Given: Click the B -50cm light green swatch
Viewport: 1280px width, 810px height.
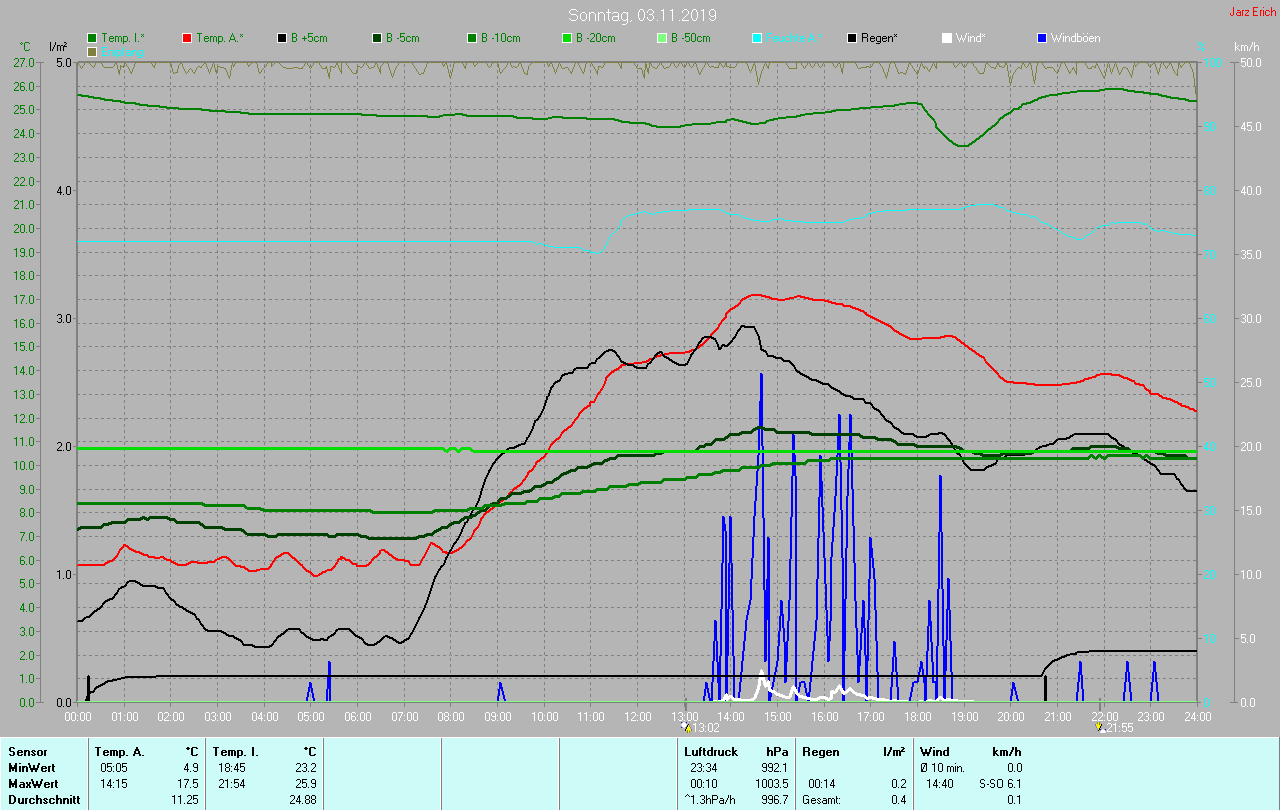Looking at the screenshot, I should 662,38.
